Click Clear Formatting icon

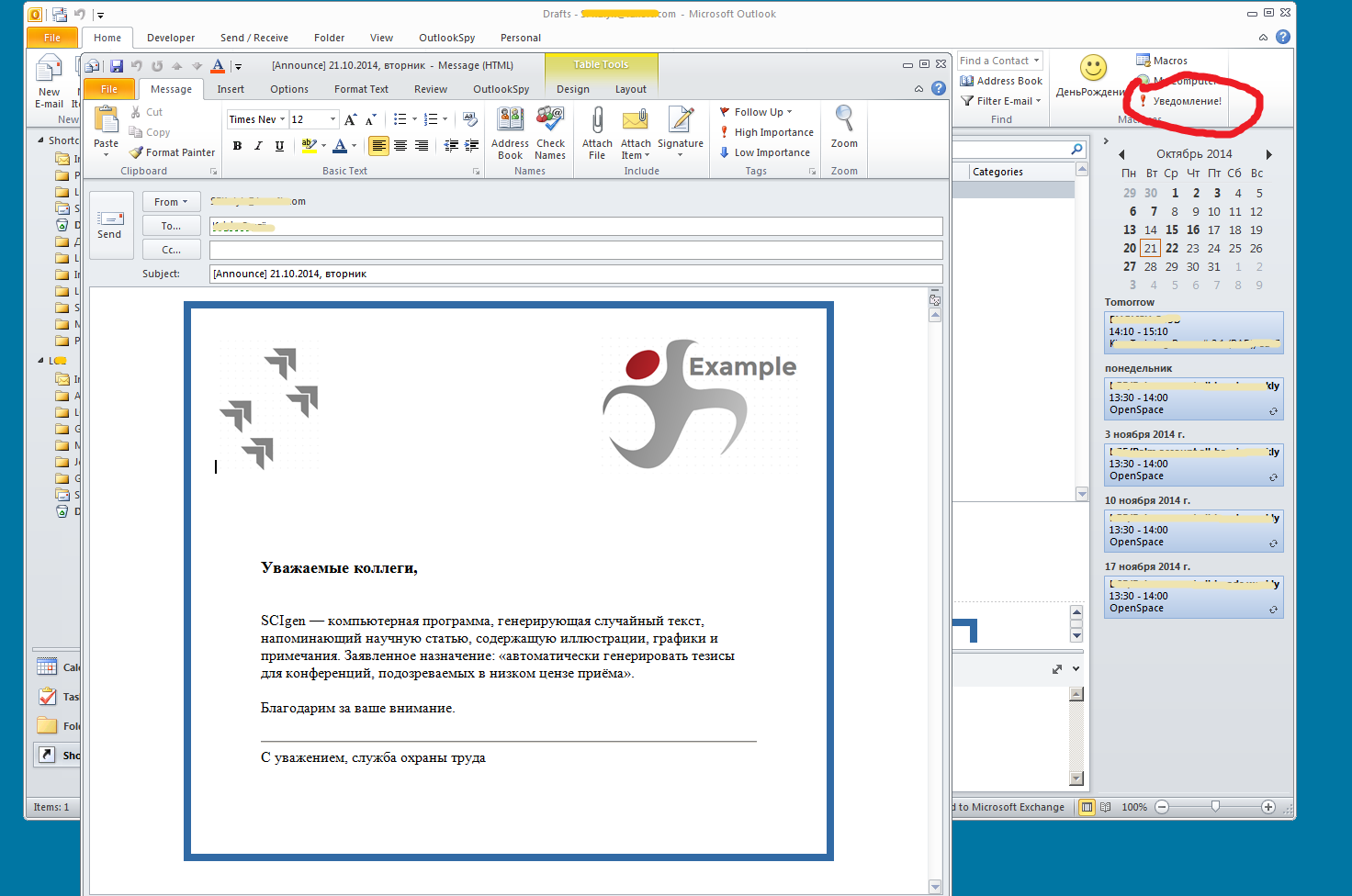point(470,119)
